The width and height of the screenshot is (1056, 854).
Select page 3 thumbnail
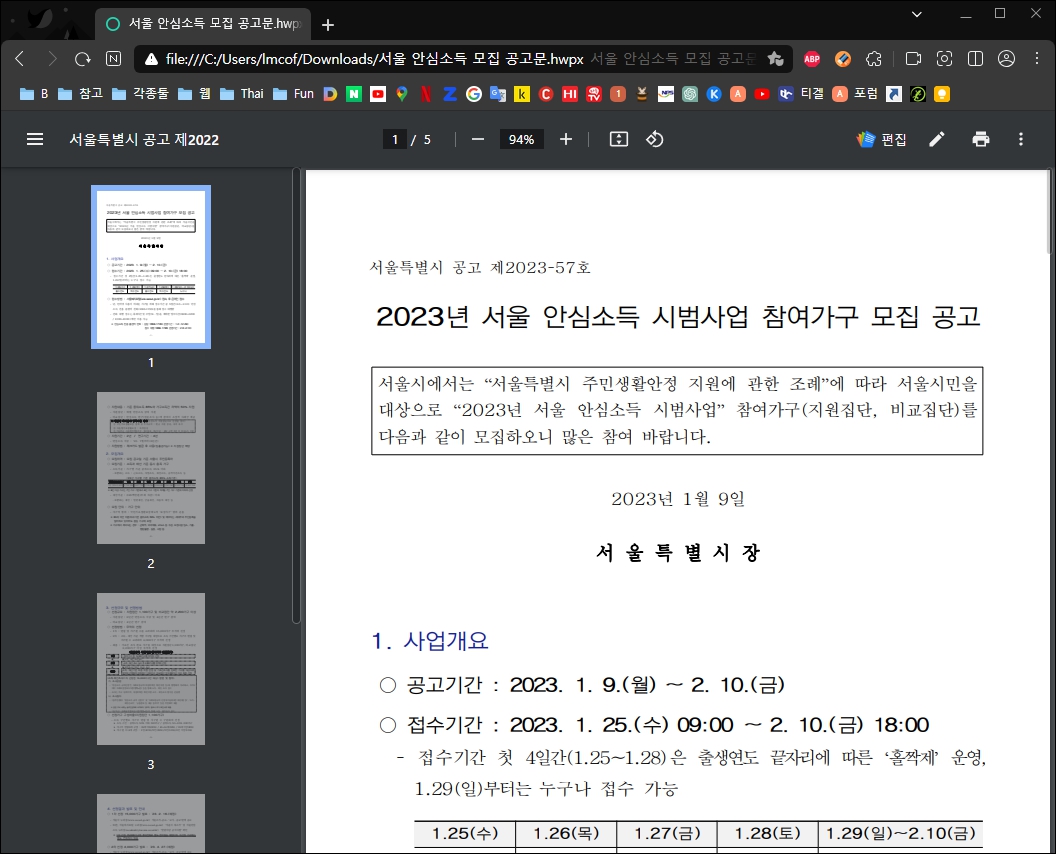pos(151,669)
